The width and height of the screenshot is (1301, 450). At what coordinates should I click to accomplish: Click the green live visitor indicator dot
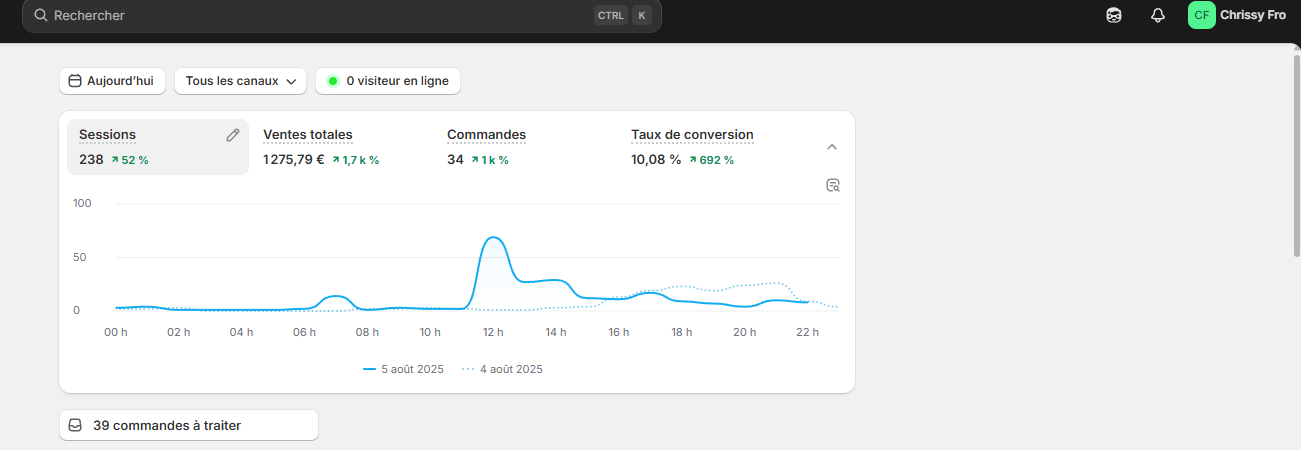pyautogui.click(x=333, y=81)
